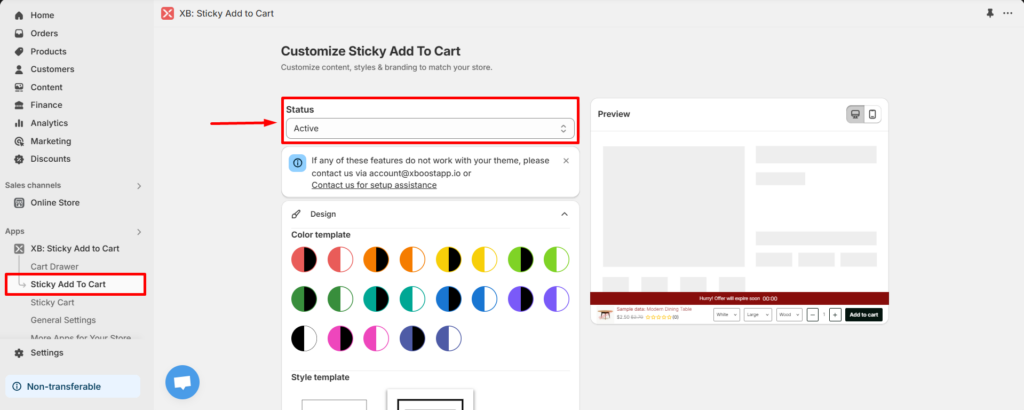The width and height of the screenshot is (1024, 410).
Task: Open the Analytics icon in sidebar
Action: pyautogui.click(x=19, y=123)
